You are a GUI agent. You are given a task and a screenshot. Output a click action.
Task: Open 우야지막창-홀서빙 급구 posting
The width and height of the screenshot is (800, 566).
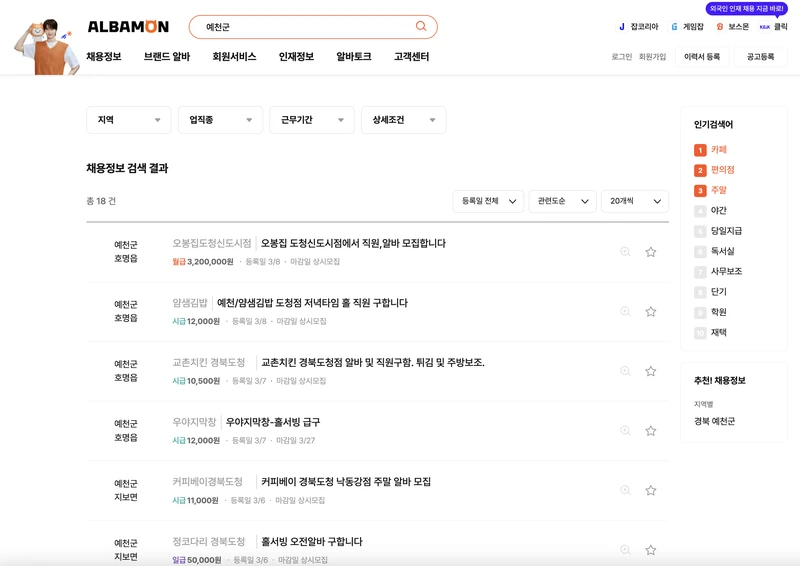pyautogui.click(x=273, y=423)
